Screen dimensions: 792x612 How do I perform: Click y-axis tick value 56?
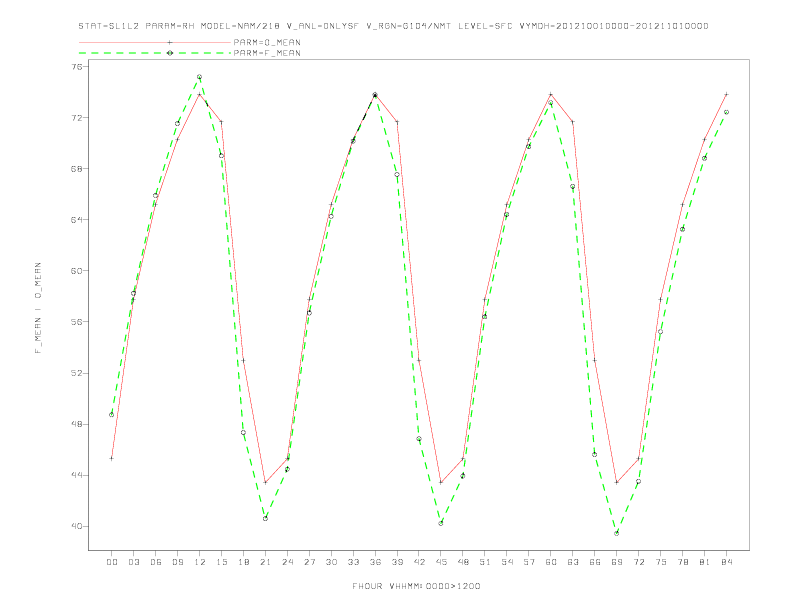(x=76, y=322)
